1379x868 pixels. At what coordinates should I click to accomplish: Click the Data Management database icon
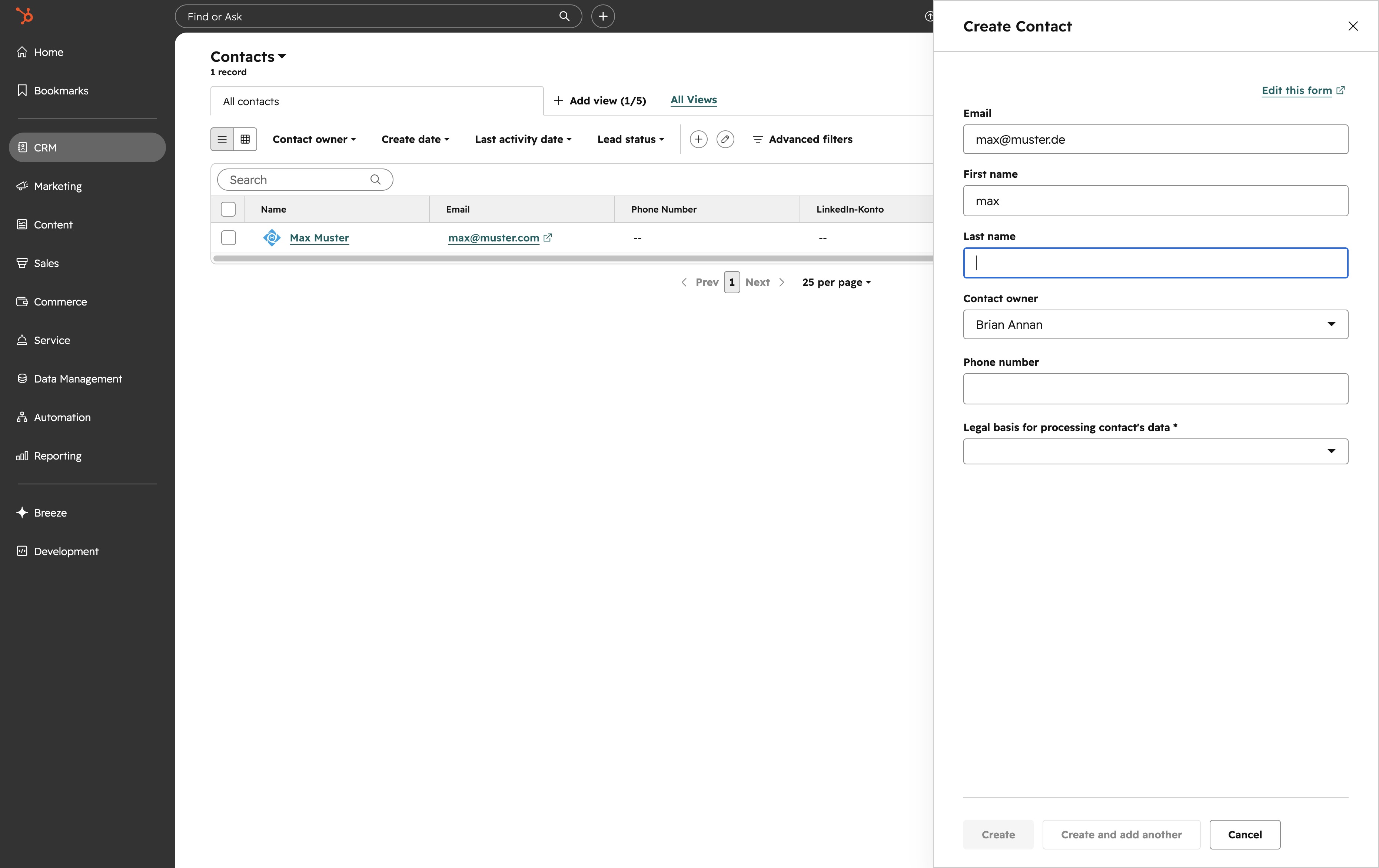[x=22, y=378]
